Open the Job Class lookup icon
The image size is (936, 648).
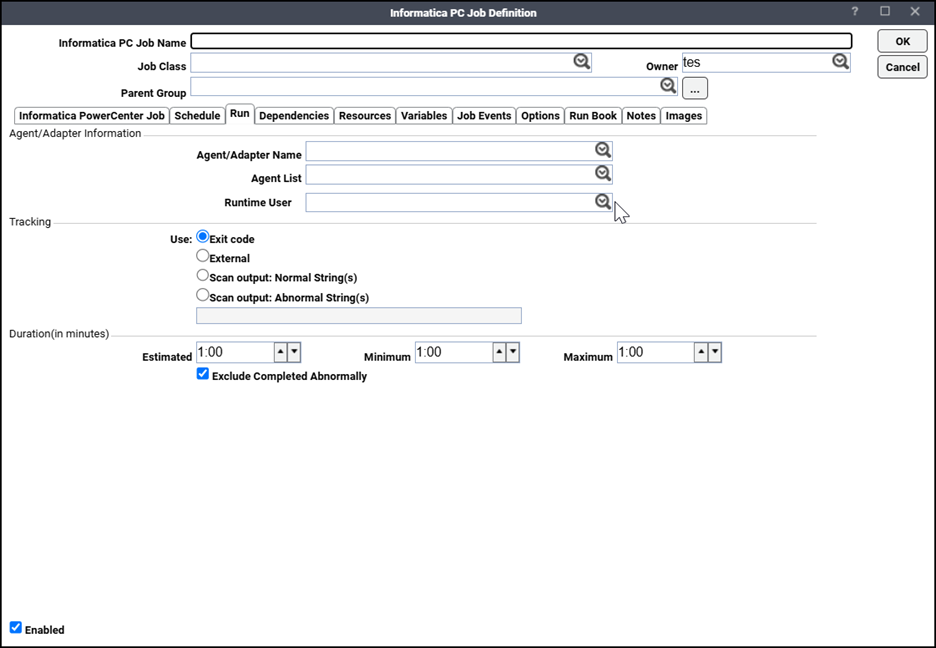(x=581, y=61)
